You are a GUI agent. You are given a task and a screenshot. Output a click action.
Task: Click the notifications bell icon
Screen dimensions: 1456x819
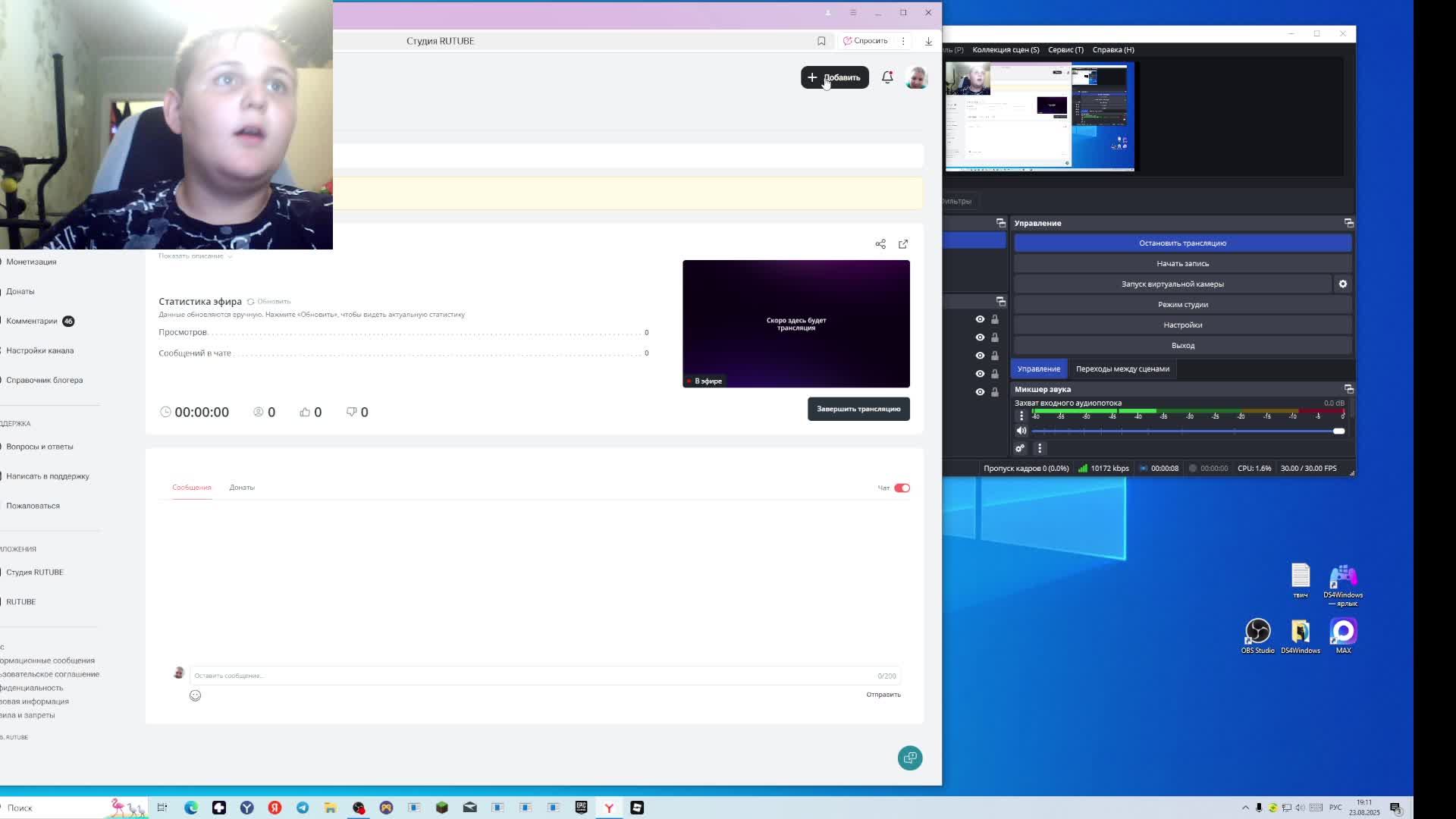887,77
